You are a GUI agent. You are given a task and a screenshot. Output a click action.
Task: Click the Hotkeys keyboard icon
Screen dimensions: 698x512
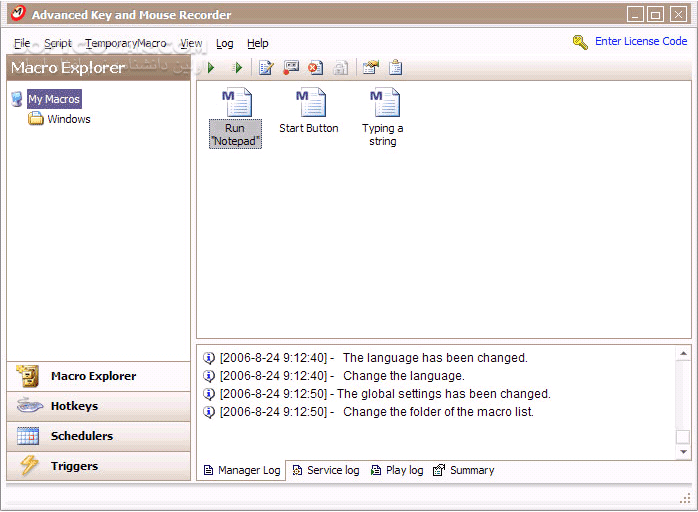[30, 406]
